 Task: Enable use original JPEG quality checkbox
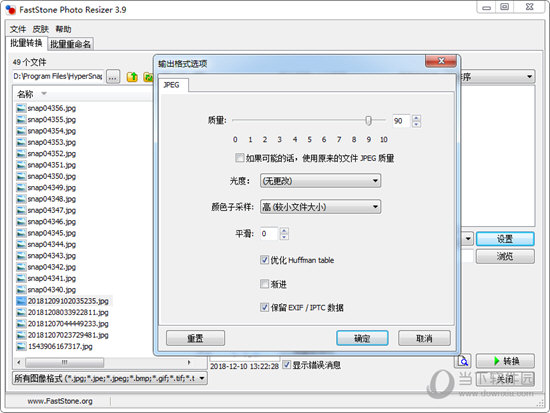[x=240, y=158]
